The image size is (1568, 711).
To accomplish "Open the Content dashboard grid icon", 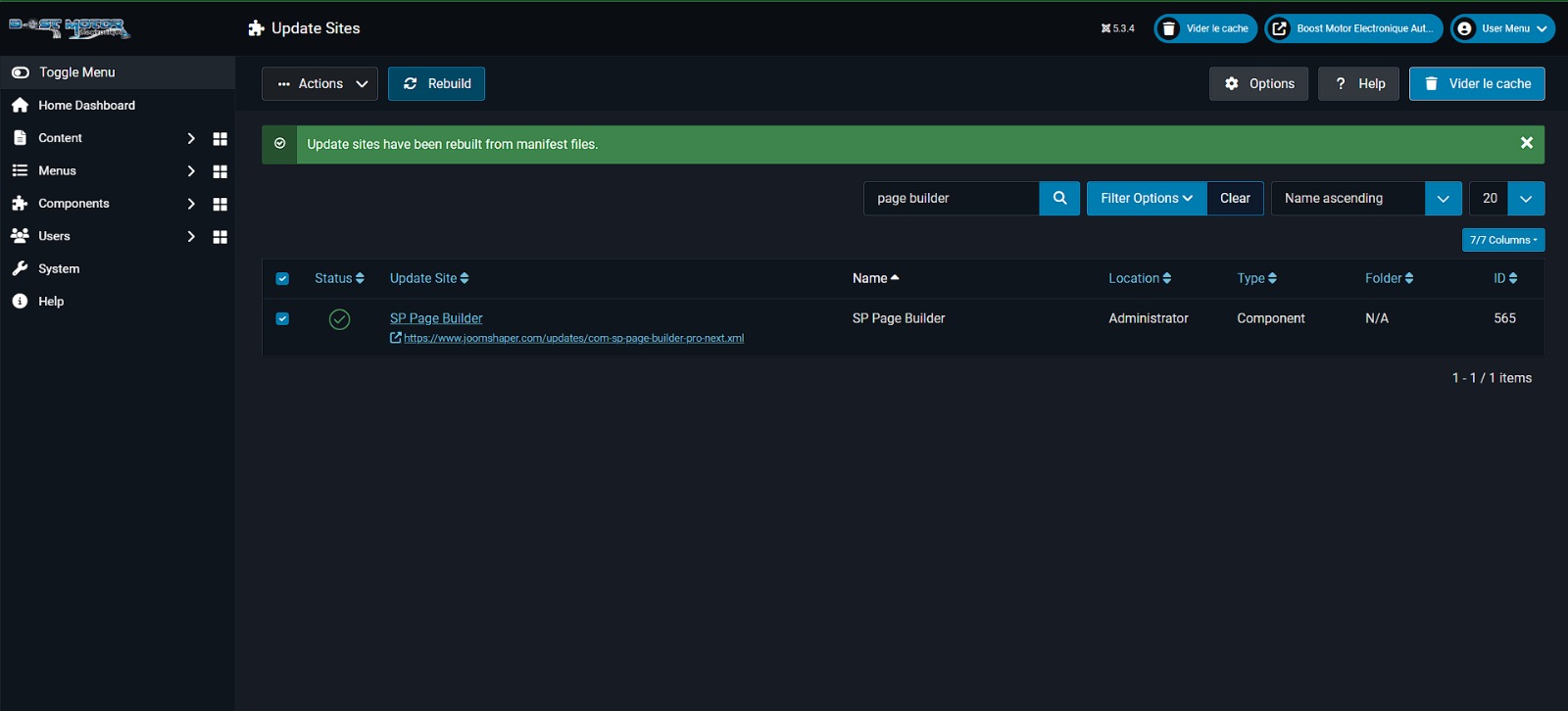I will pyautogui.click(x=220, y=139).
